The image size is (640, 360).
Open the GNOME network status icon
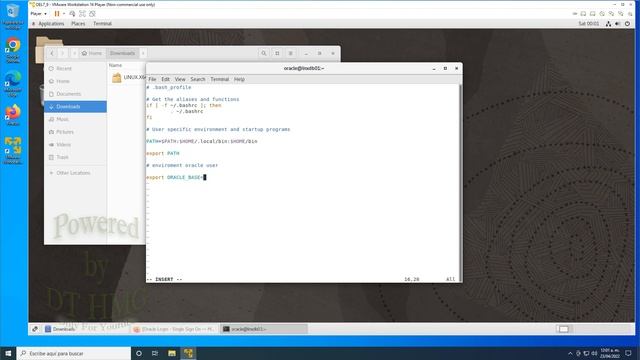pos(609,24)
